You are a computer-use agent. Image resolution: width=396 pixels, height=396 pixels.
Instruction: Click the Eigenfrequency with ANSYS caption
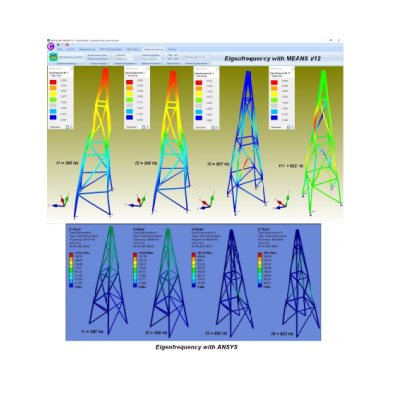pyautogui.click(x=196, y=347)
